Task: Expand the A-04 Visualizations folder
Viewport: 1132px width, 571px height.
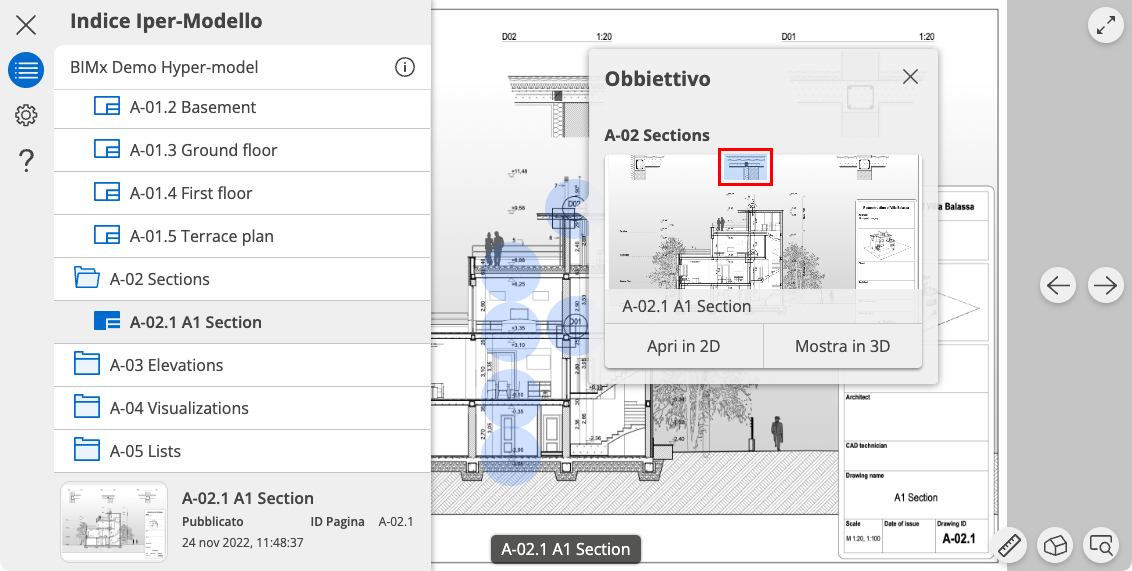Action: [x=180, y=408]
